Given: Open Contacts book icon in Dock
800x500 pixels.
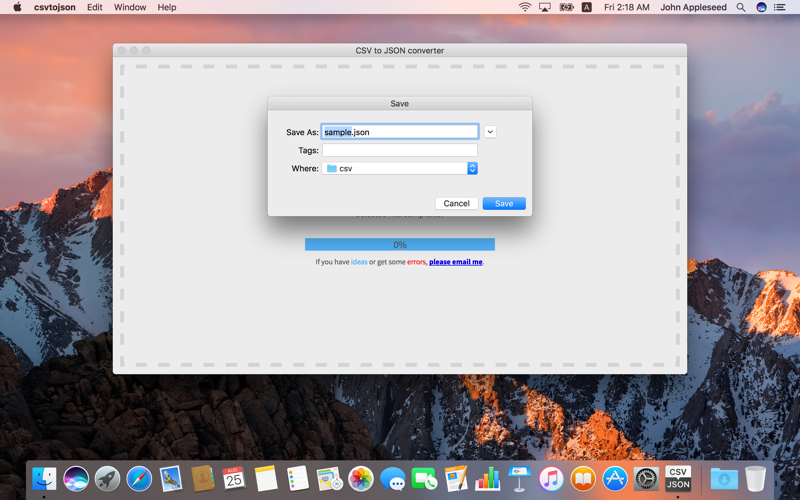Looking at the screenshot, I should [x=202, y=479].
